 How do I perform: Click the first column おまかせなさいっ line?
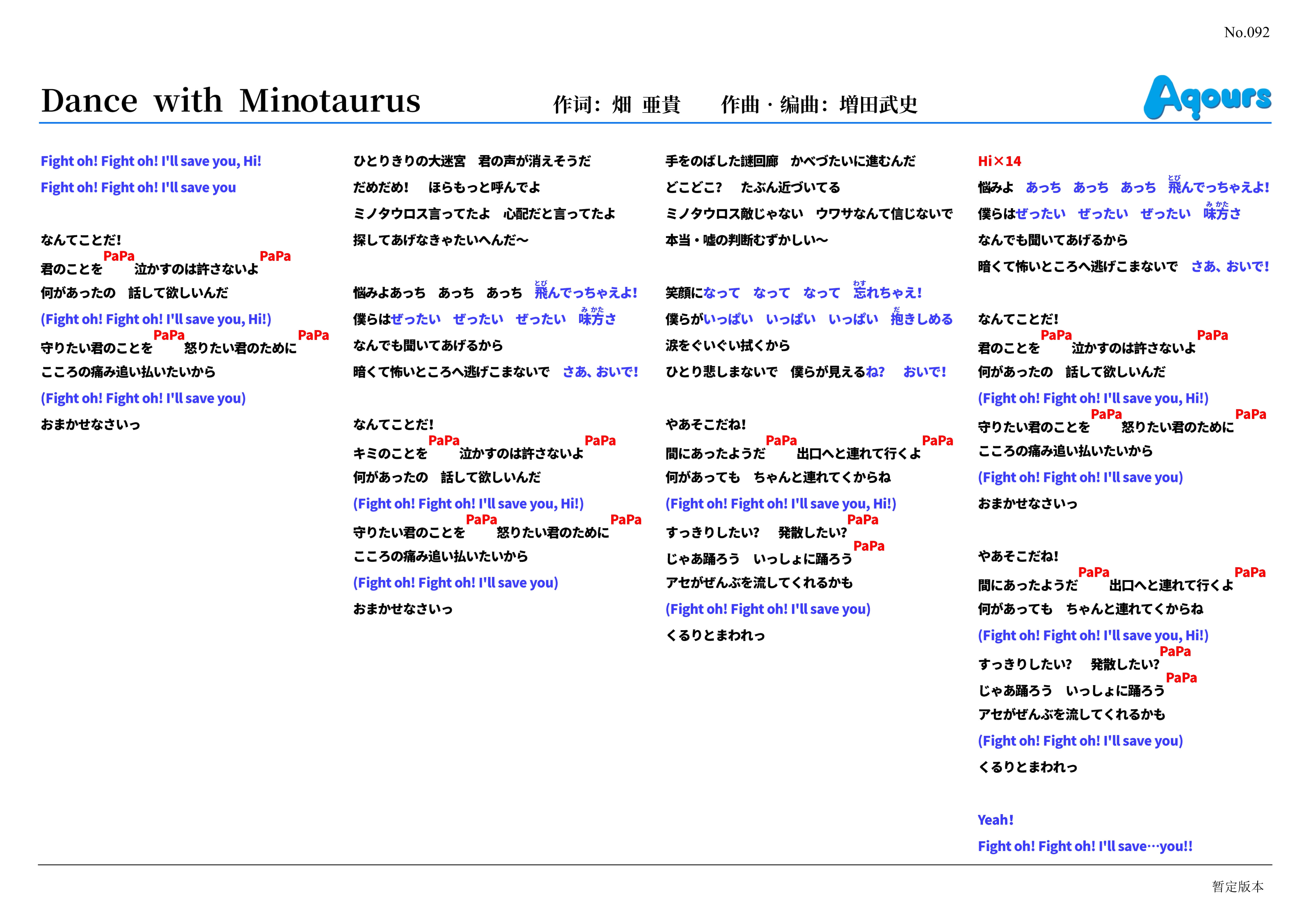pos(91,425)
